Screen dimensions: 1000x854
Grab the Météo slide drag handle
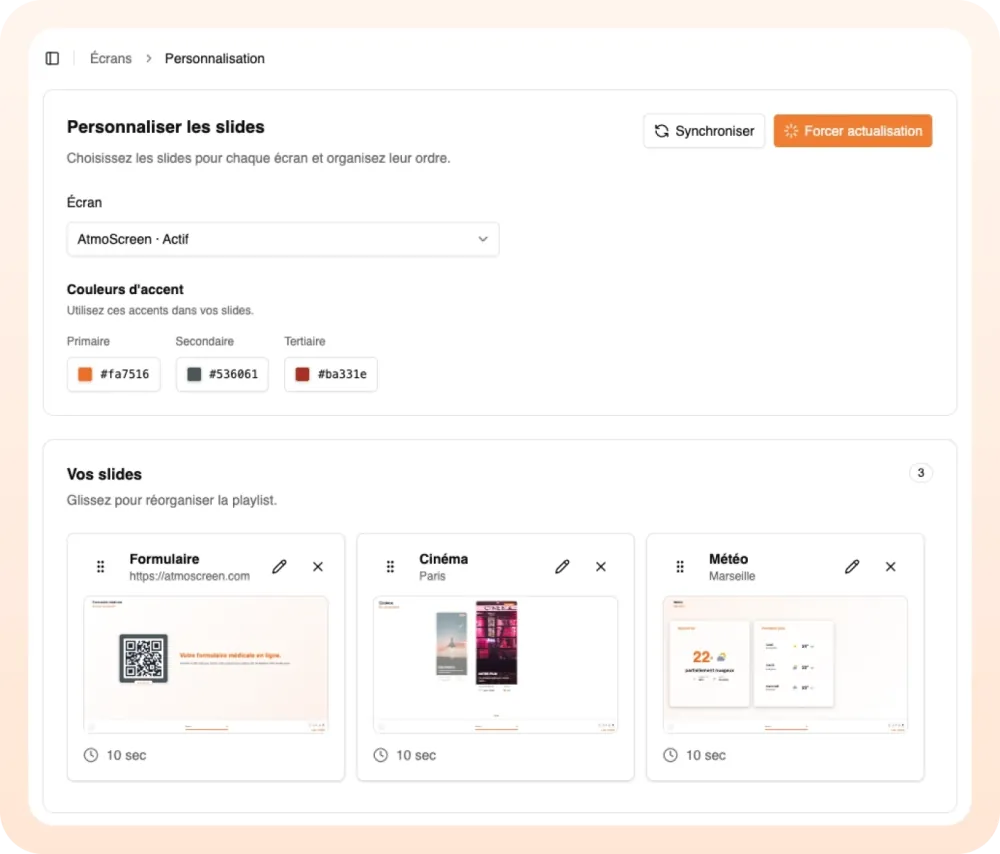point(680,566)
